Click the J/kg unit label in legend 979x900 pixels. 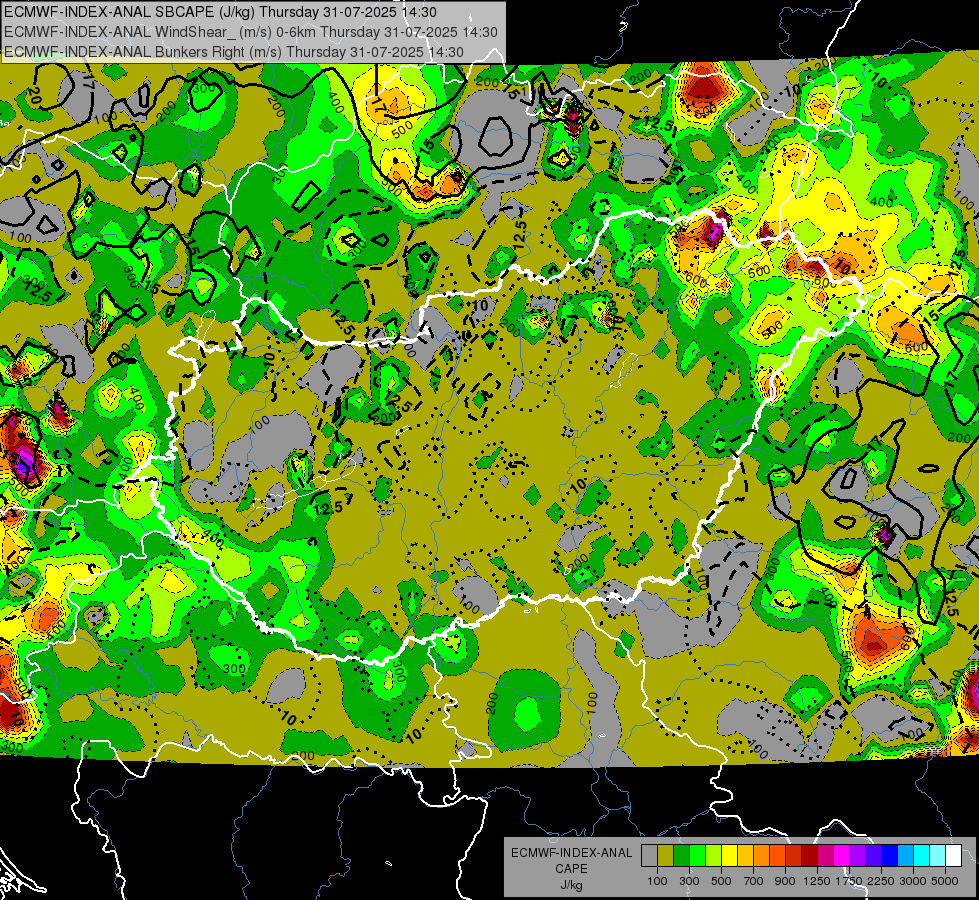pos(571,885)
